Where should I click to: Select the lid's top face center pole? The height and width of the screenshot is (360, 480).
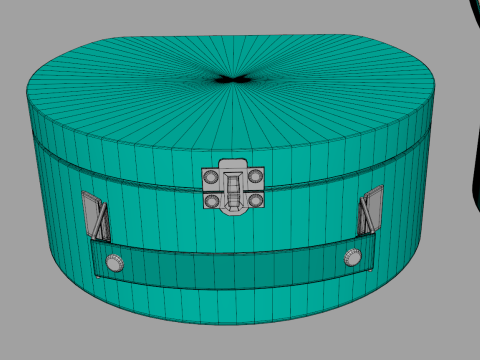233,79
